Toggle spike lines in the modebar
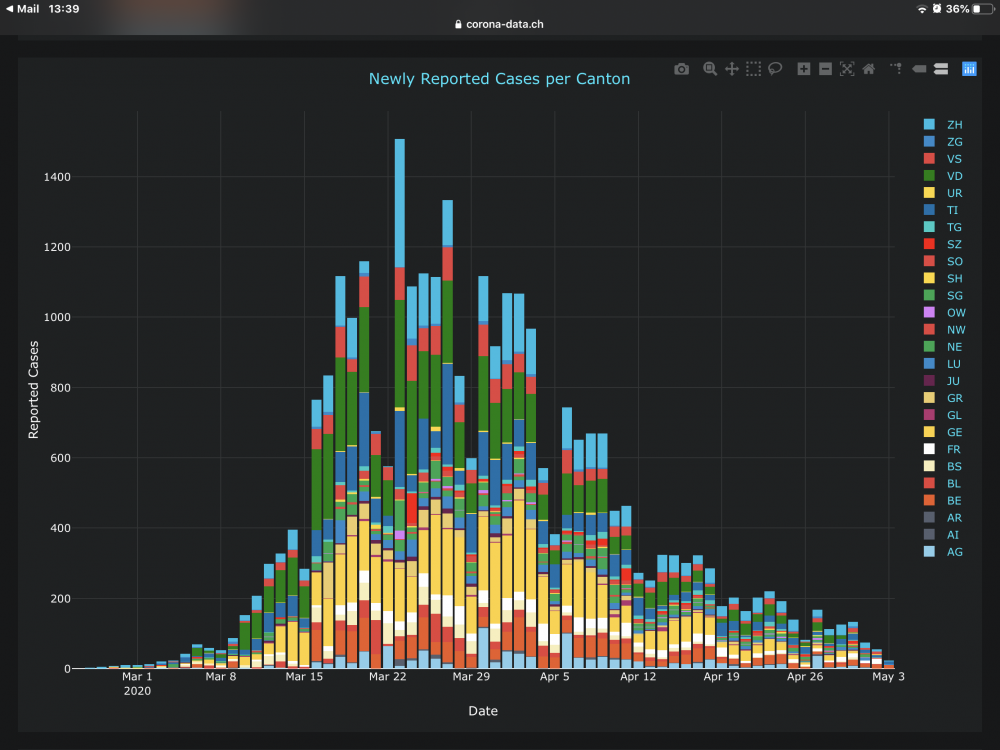1000x750 pixels. 897,69
